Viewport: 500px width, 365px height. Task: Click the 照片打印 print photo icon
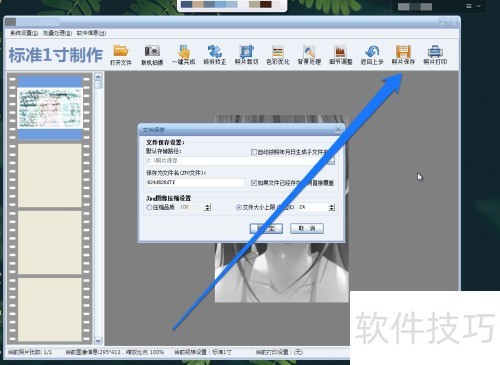tap(435, 55)
